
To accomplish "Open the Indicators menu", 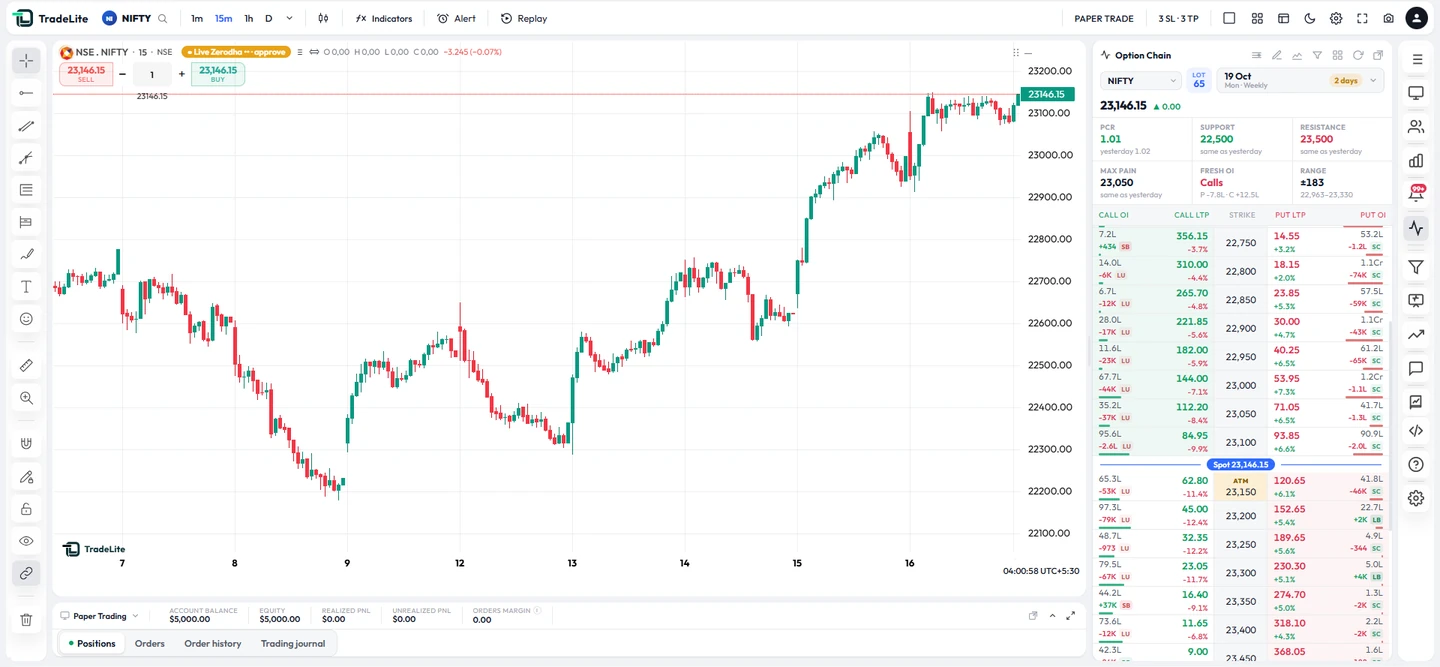I will click(384, 18).
